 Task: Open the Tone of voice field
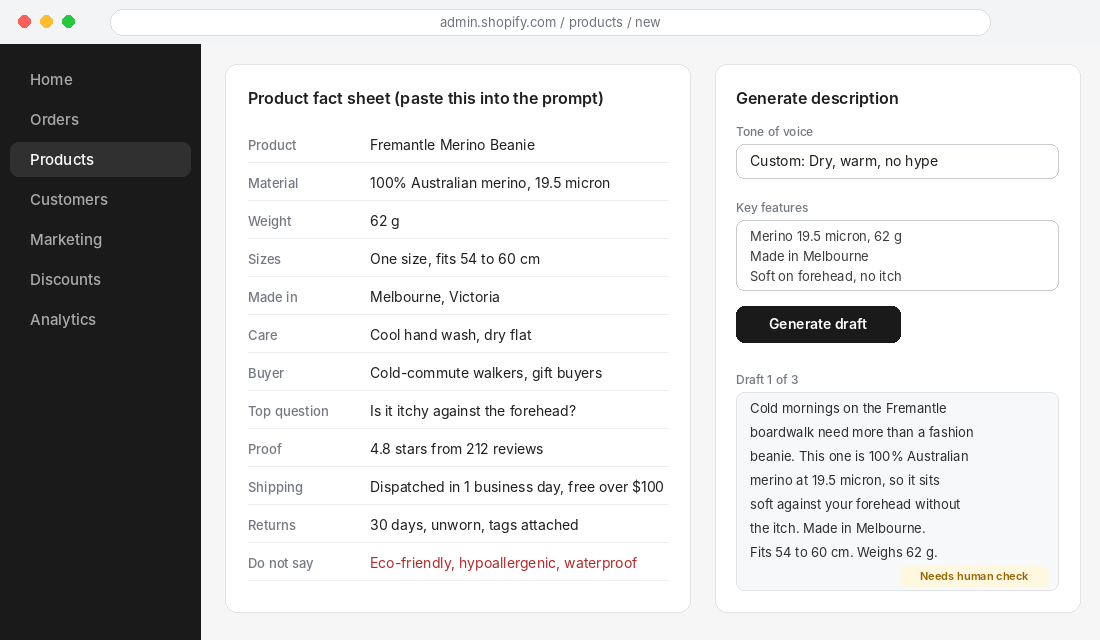[897, 161]
